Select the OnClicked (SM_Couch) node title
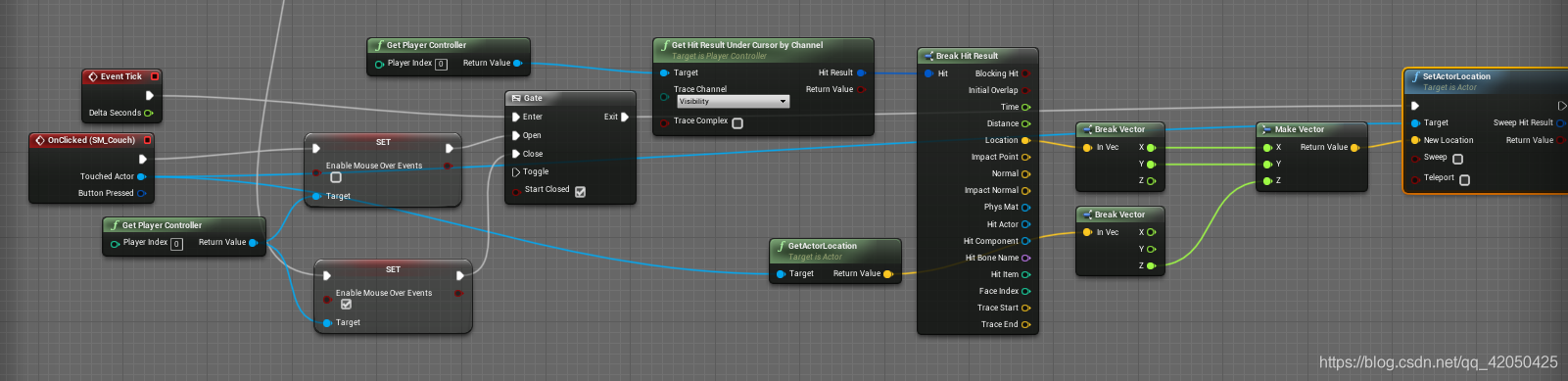This screenshot has height=381, width=1568. (x=91, y=140)
